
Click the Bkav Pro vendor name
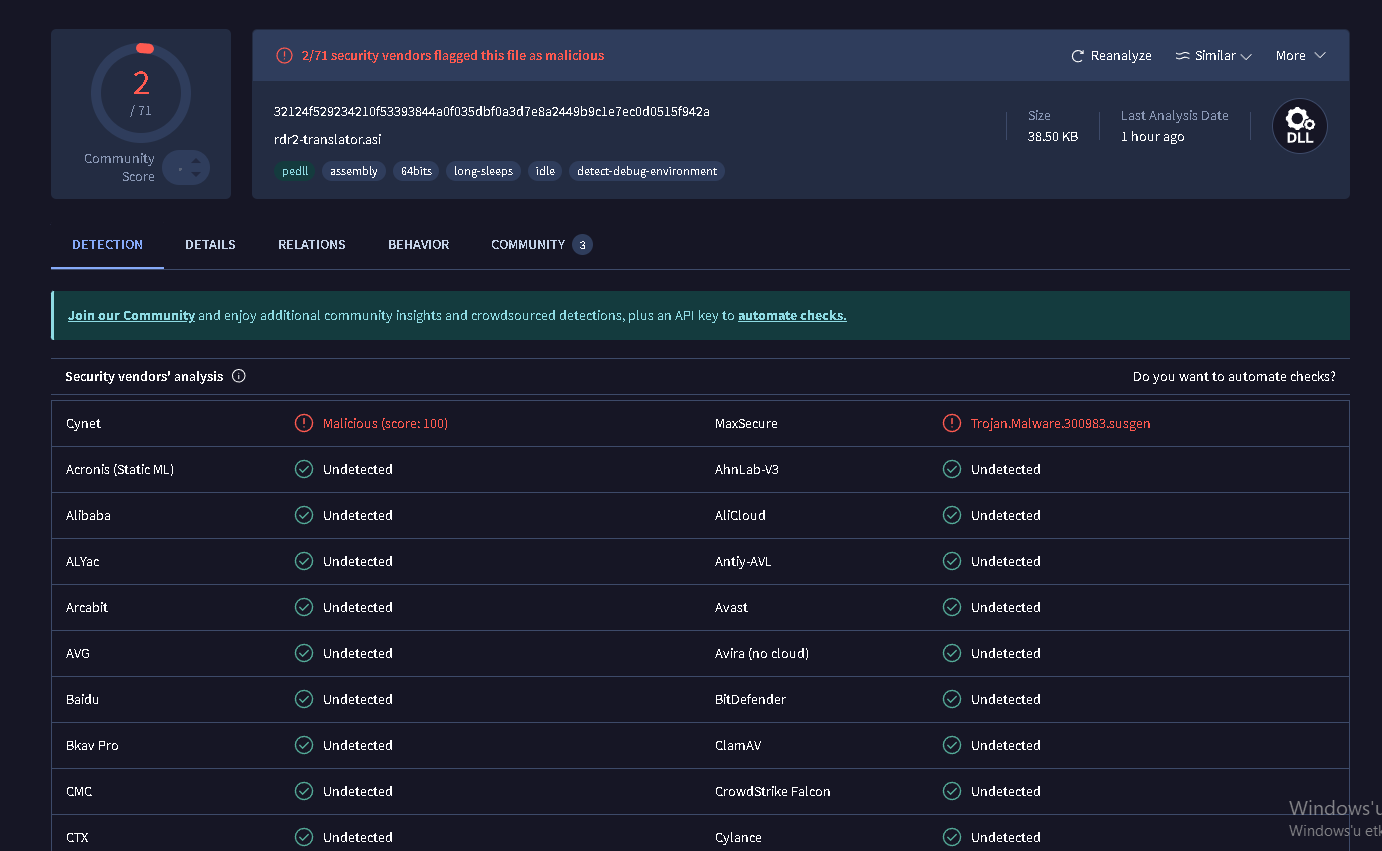(x=92, y=745)
